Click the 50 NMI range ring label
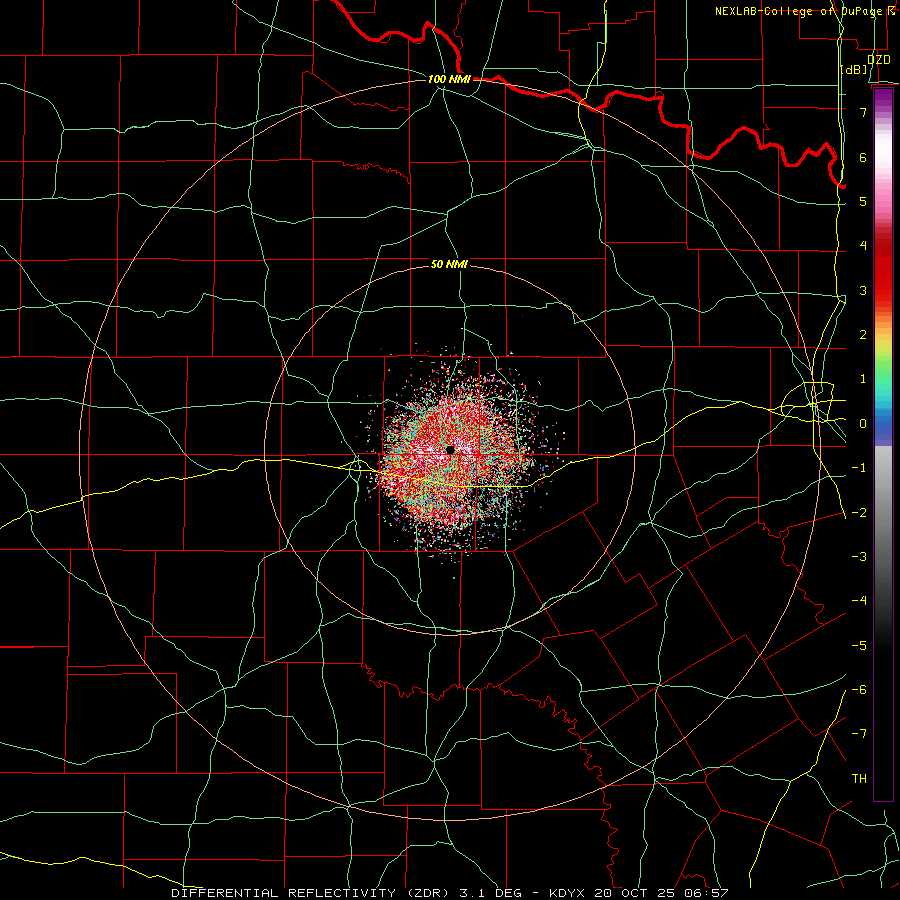 [449, 265]
